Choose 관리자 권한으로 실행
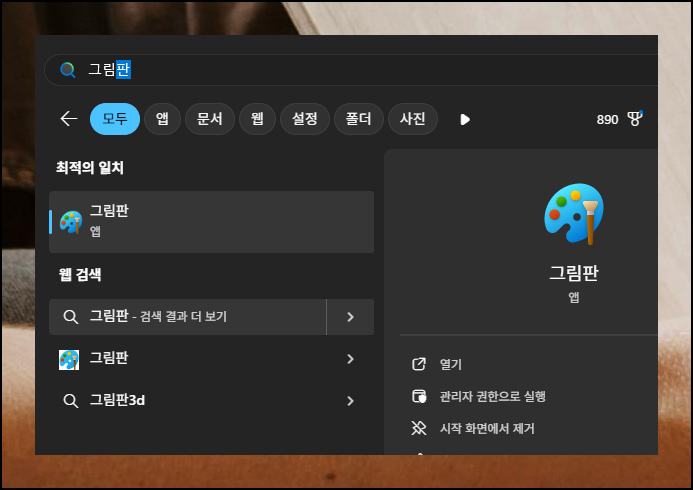The image size is (693, 490). point(492,396)
